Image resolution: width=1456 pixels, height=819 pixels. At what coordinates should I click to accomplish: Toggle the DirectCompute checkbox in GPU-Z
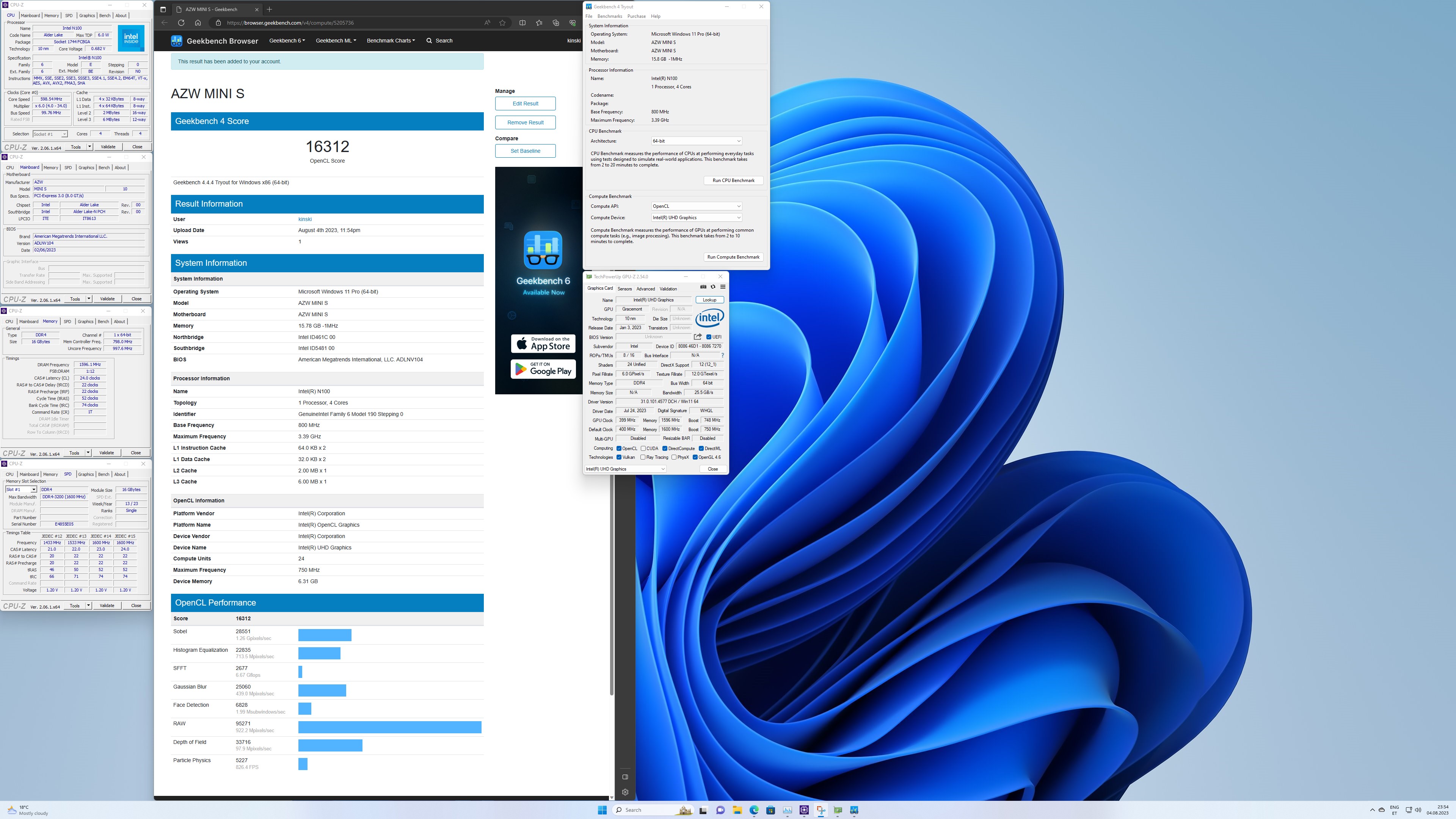coord(665,448)
